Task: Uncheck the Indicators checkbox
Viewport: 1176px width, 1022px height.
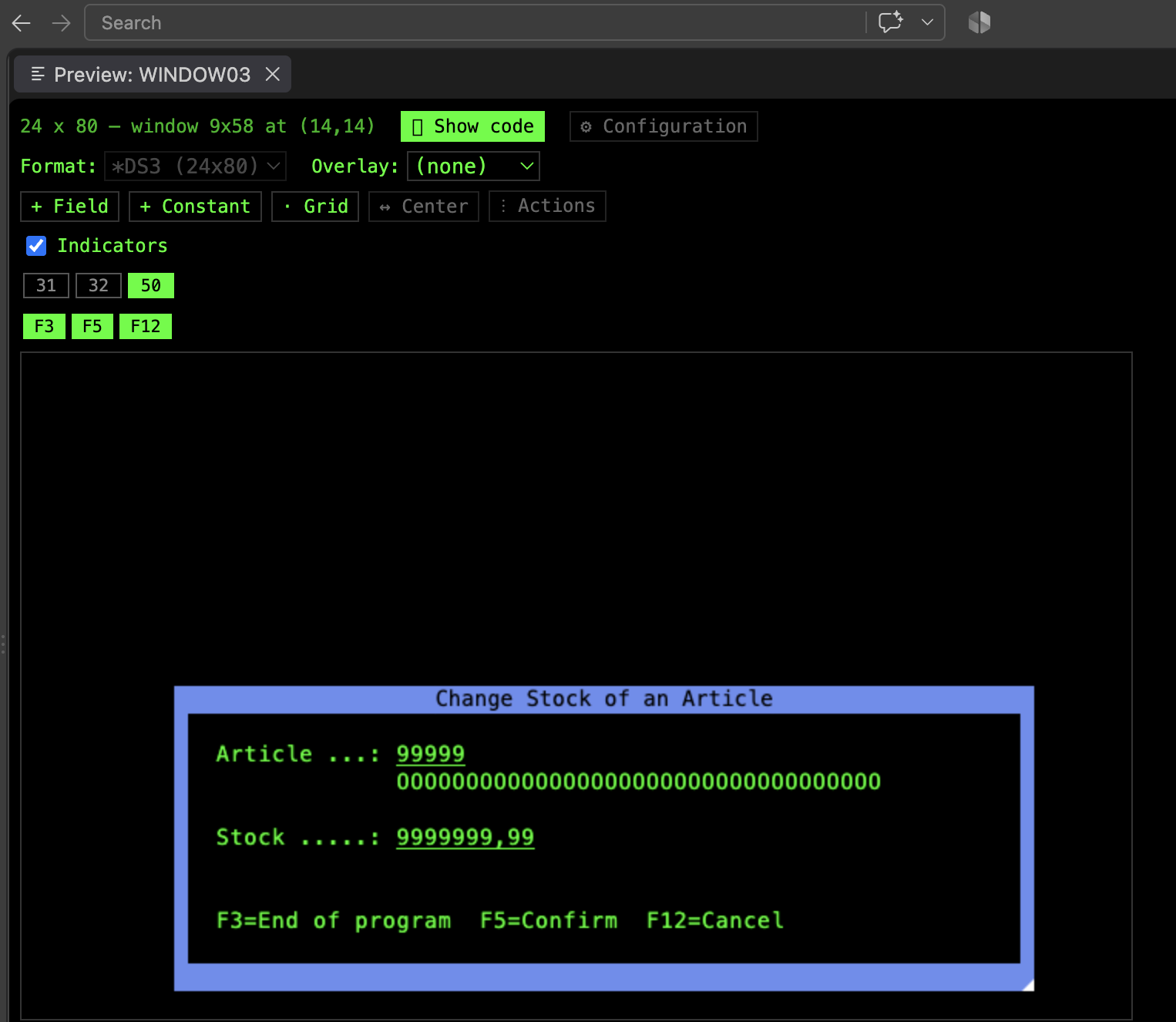Action: pyautogui.click(x=36, y=246)
